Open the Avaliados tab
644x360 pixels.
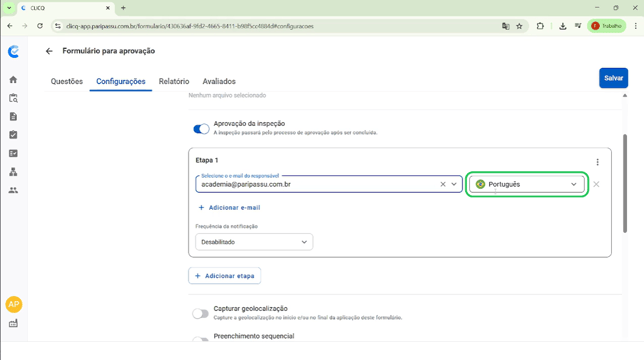[219, 81]
